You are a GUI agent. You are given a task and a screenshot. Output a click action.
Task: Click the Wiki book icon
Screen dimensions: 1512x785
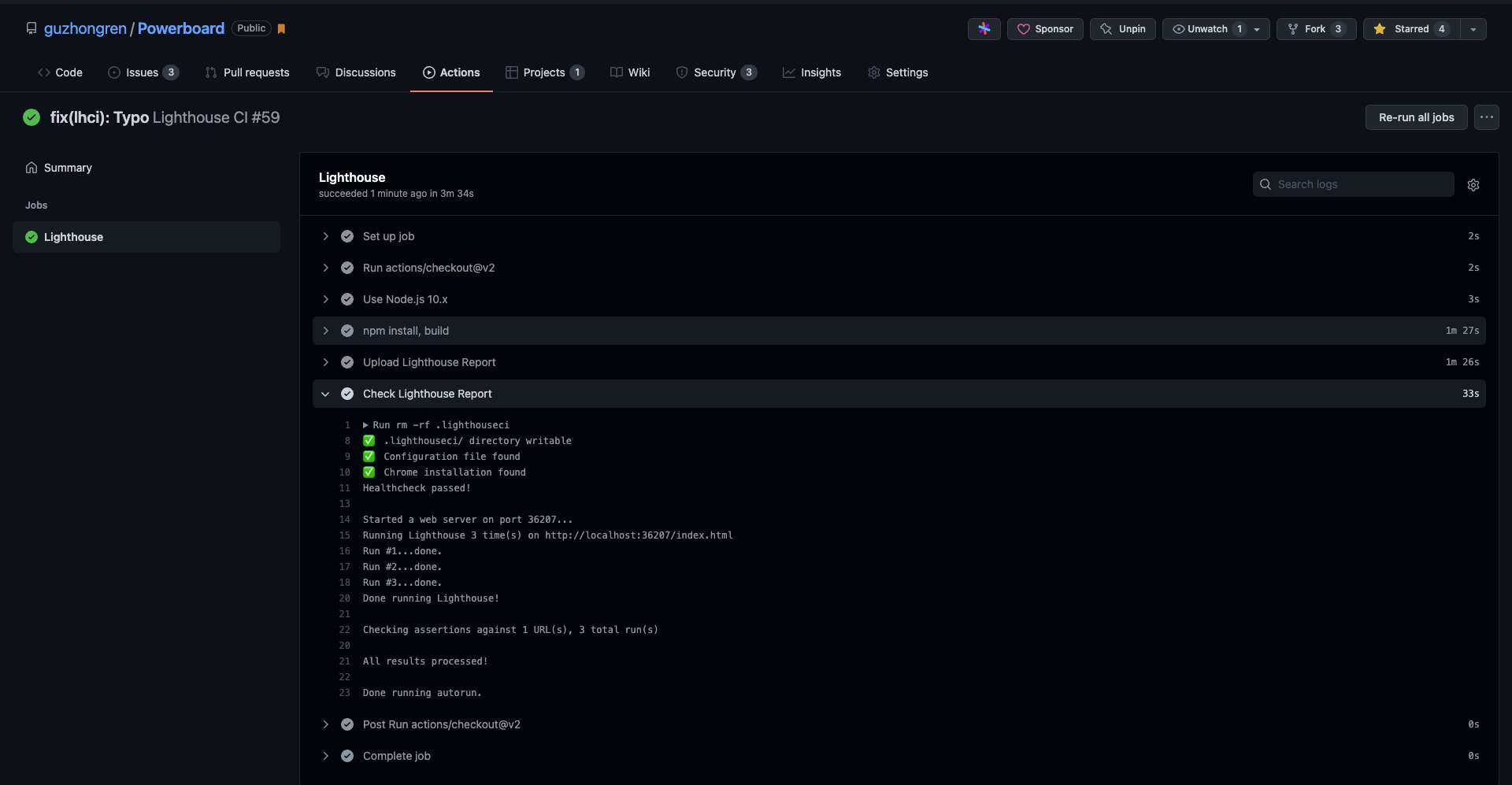coord(617,72)
